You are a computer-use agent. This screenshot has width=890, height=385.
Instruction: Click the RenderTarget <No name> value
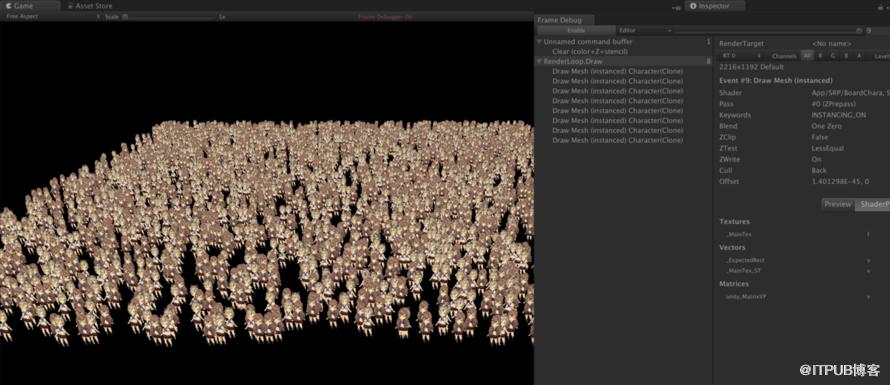(832, 44)
